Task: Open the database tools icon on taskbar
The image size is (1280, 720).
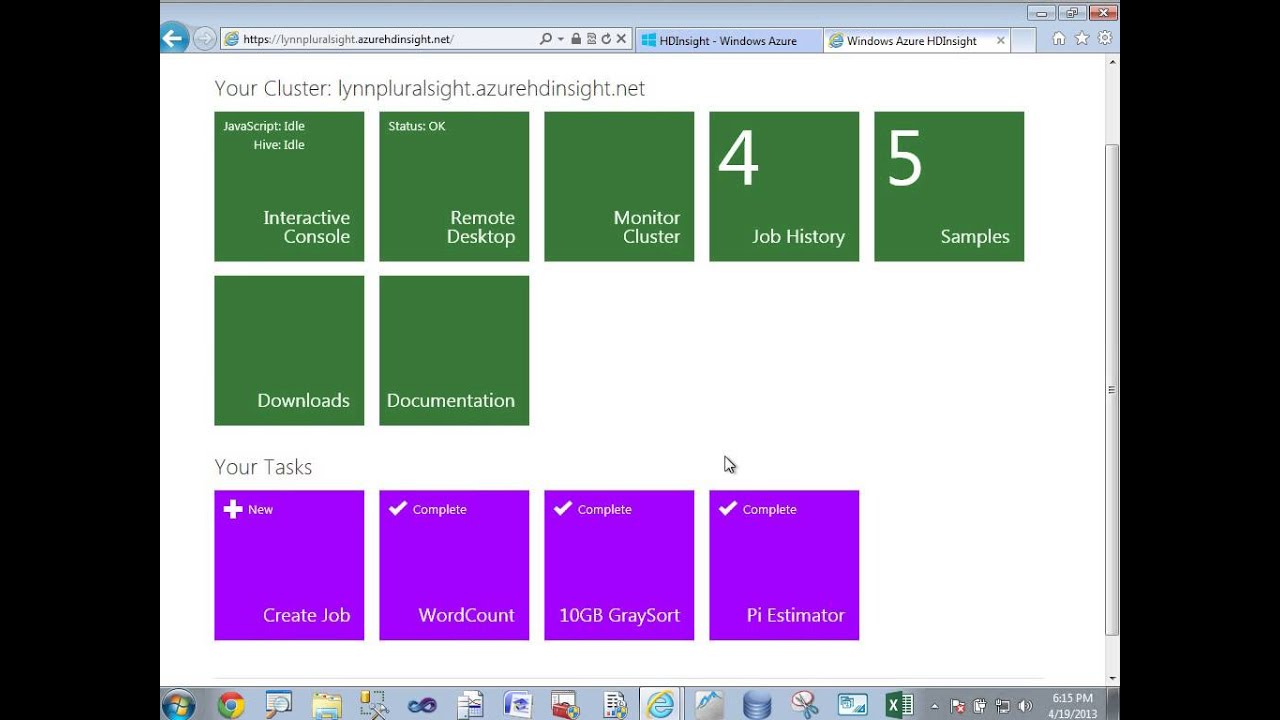Action: pos(374,704)
